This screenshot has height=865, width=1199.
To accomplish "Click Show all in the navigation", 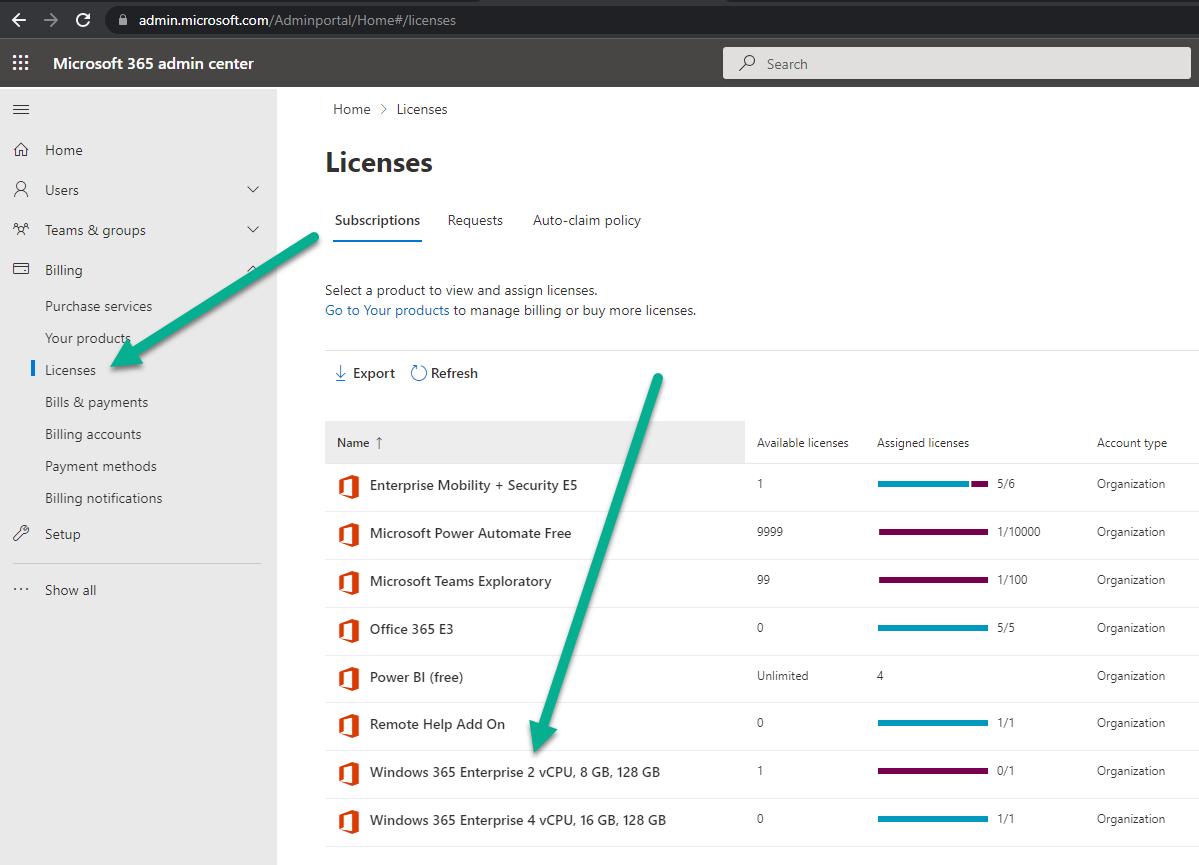I will pos(70,590).
